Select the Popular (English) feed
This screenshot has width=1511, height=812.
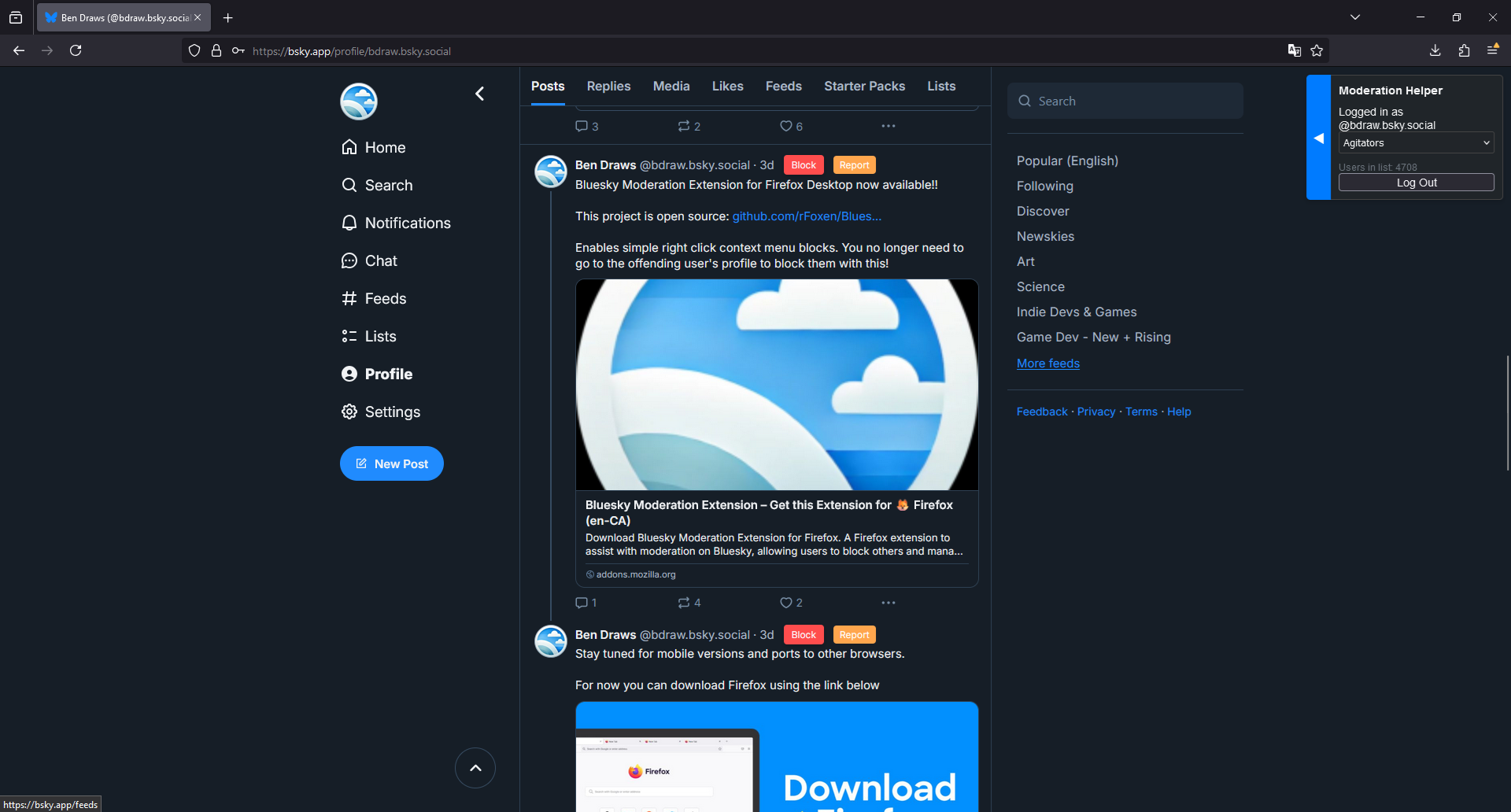coord(1067,161)
